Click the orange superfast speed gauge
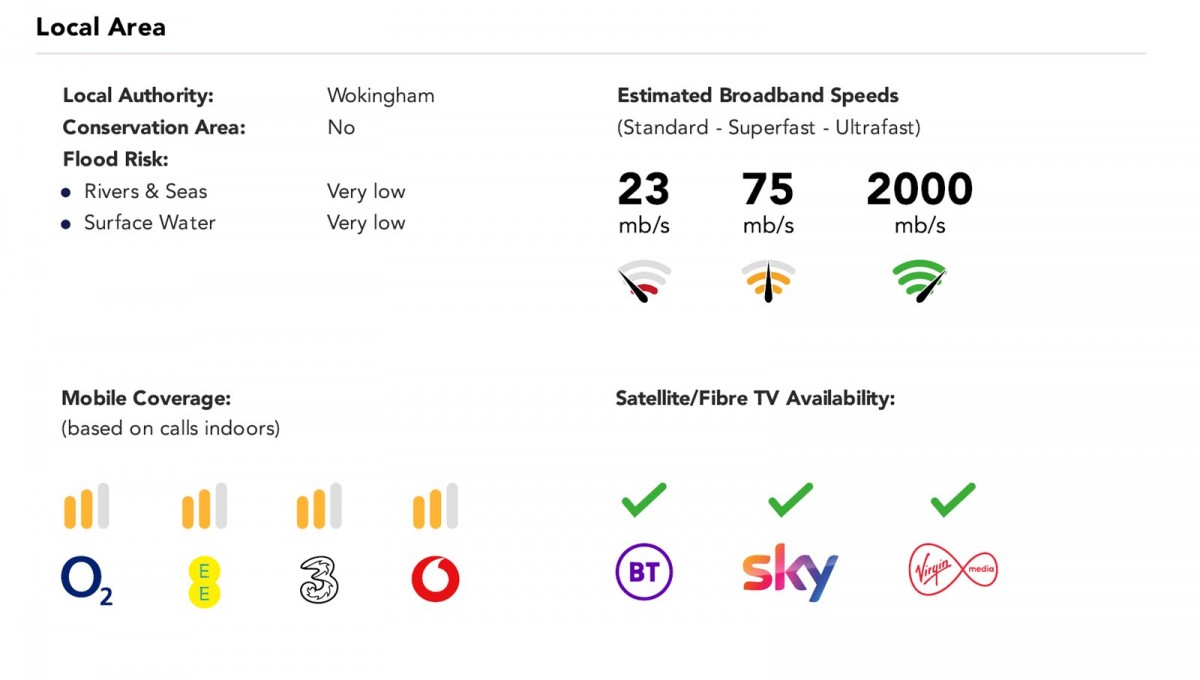Image resolution: width=1200 pixels, height=680 pixels. tap(768, 281)
